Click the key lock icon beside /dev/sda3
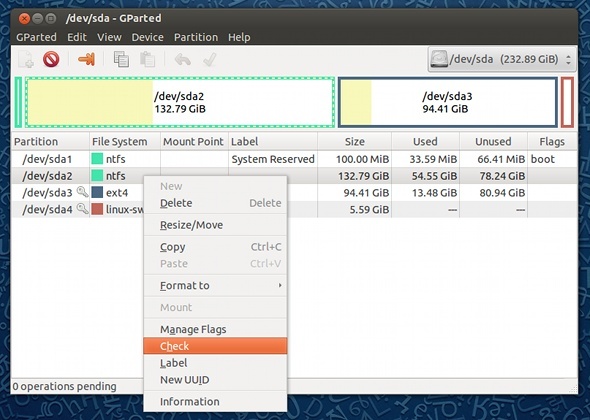This screenshot has height=420, width=590. click(82, 192)
